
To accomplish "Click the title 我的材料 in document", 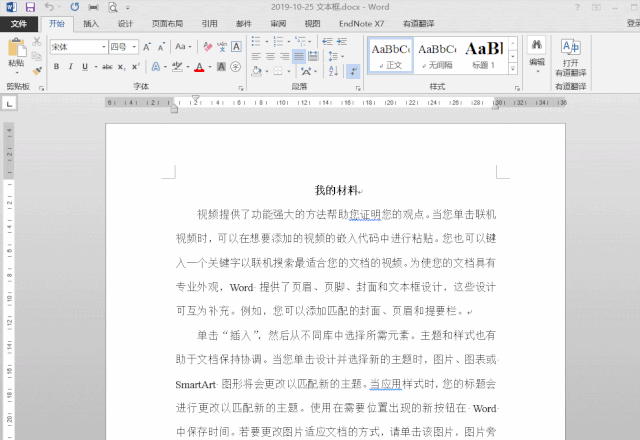I will 336,190.
